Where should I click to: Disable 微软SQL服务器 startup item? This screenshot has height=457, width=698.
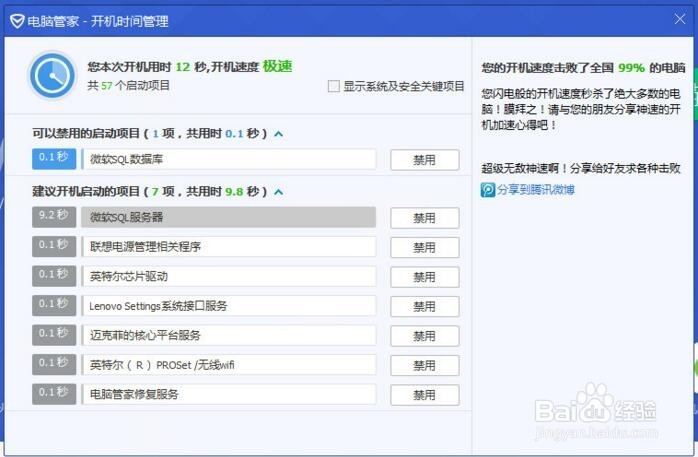[x=425, y=218]
